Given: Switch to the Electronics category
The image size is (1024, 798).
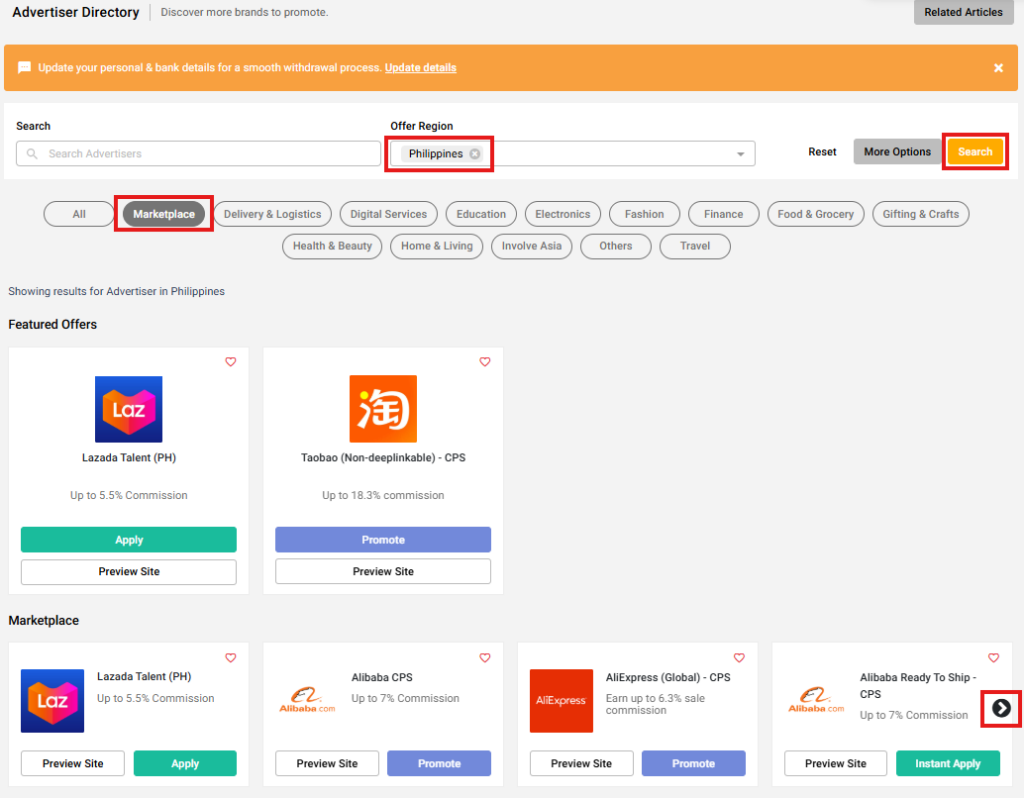Looking at the screenshot, I should [x=562, y=214].
